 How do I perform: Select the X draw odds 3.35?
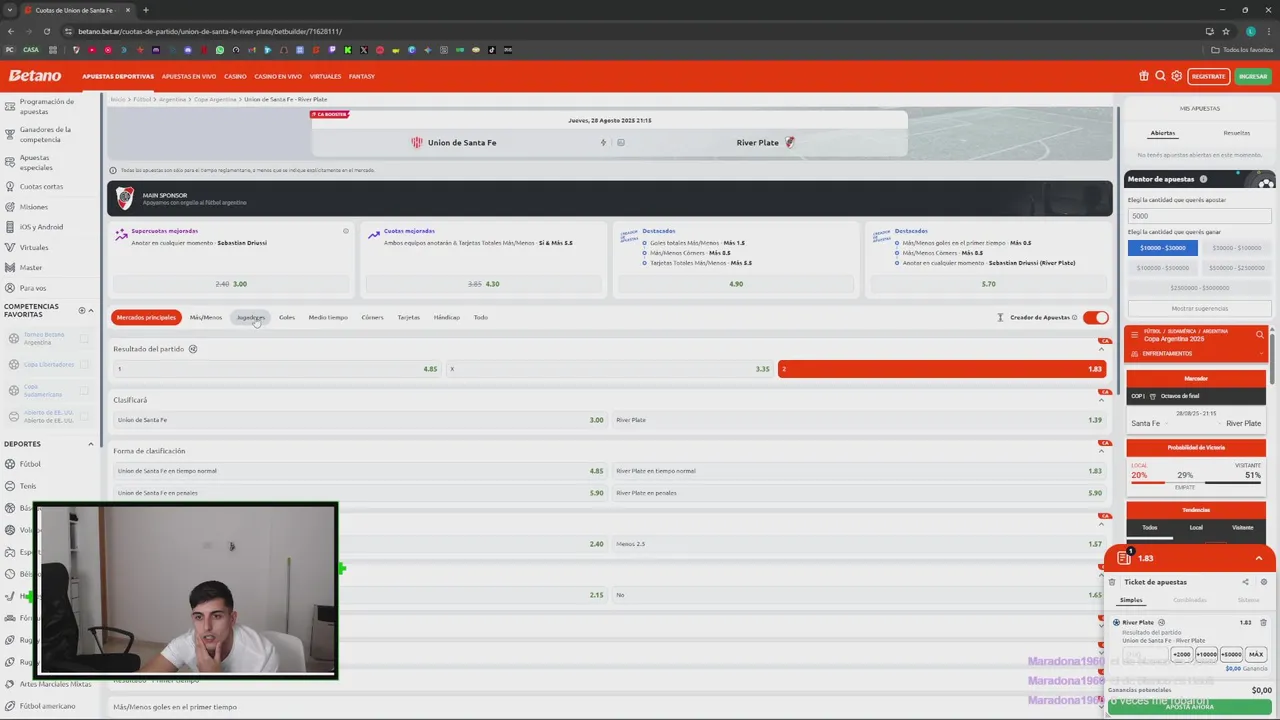coord(609,369)
